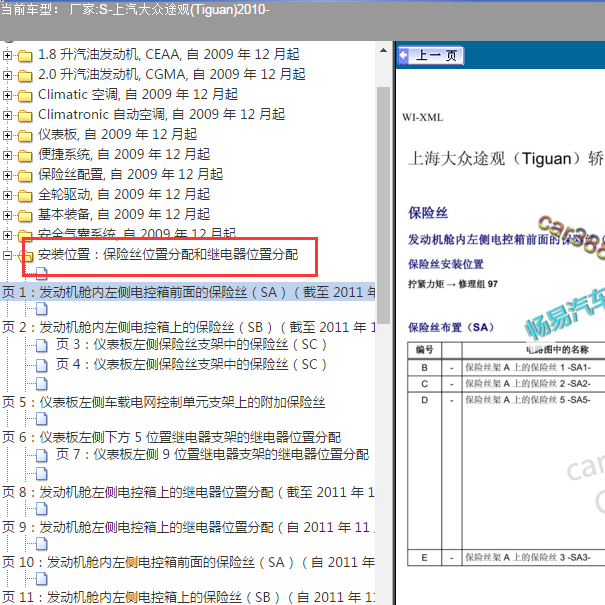Click document icon beside 页 3 entry
This screenshot has width=605, height=605.
pos(42,345)
